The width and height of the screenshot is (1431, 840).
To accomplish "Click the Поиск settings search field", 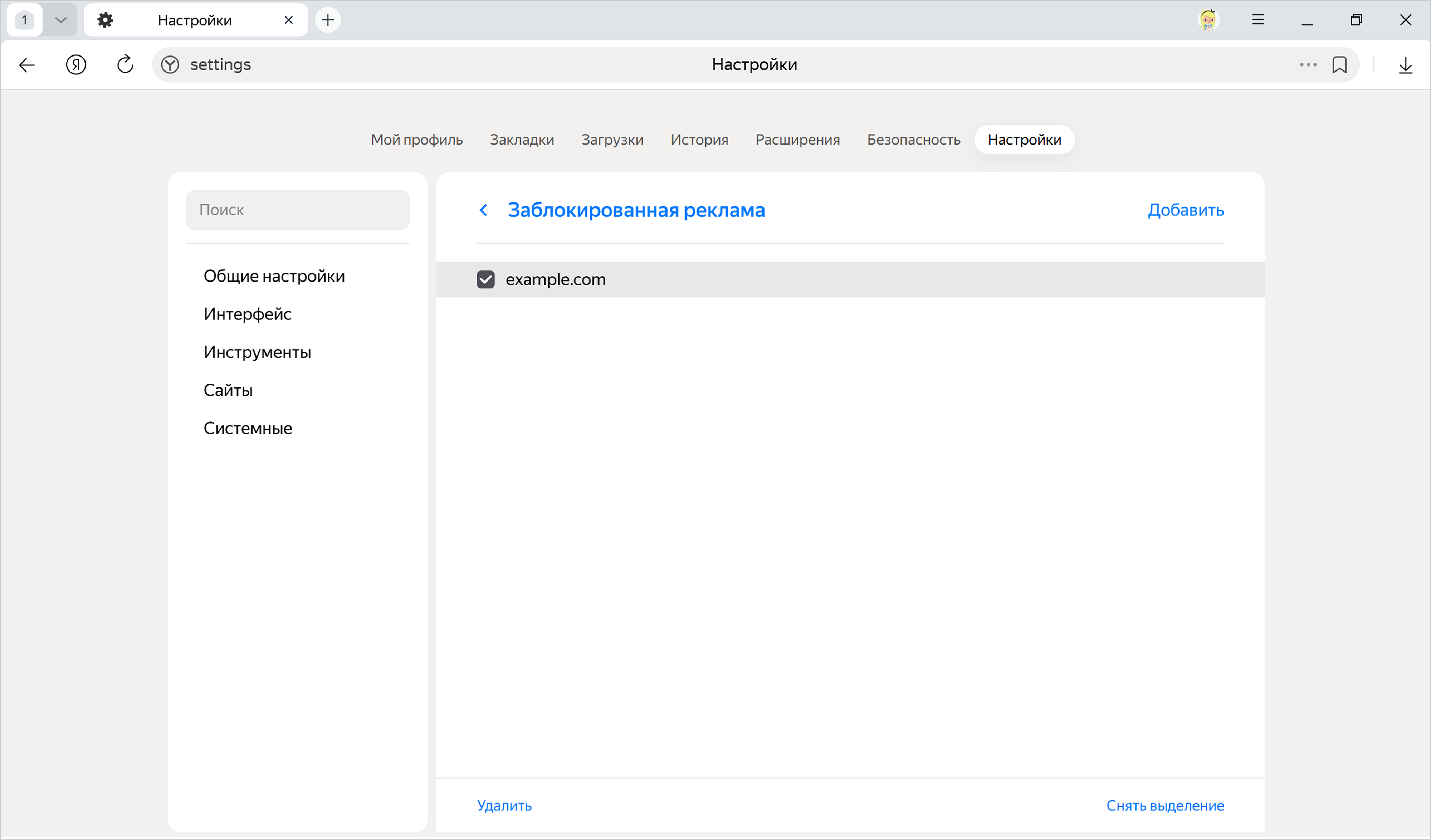I will click(297, 210).
